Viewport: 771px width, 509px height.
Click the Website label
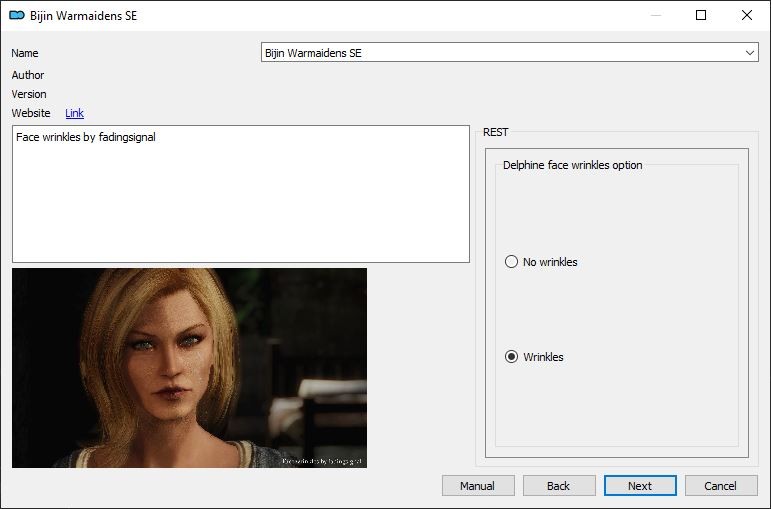31,113
